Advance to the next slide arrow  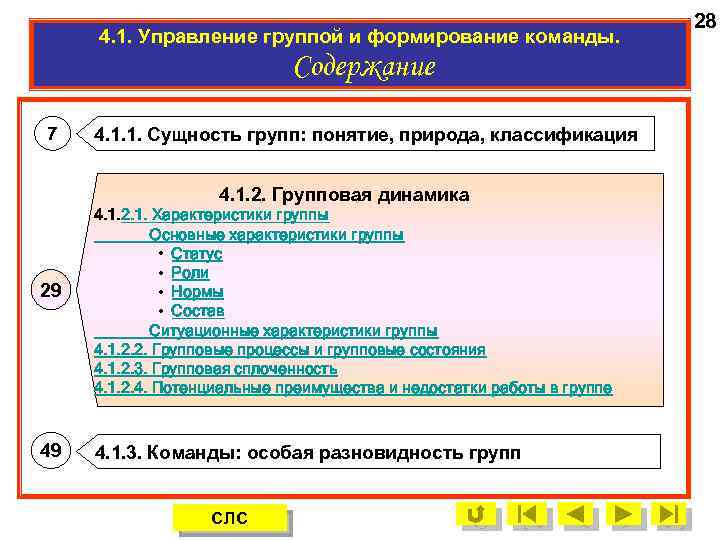tap(624, 514)
